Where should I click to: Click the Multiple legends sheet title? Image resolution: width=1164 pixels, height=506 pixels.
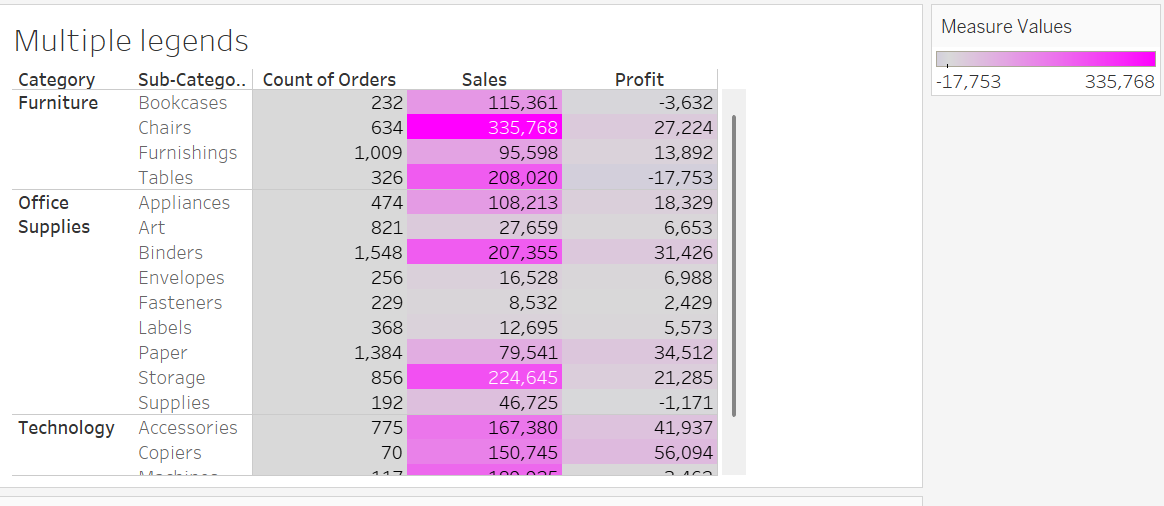click(131, 41)
